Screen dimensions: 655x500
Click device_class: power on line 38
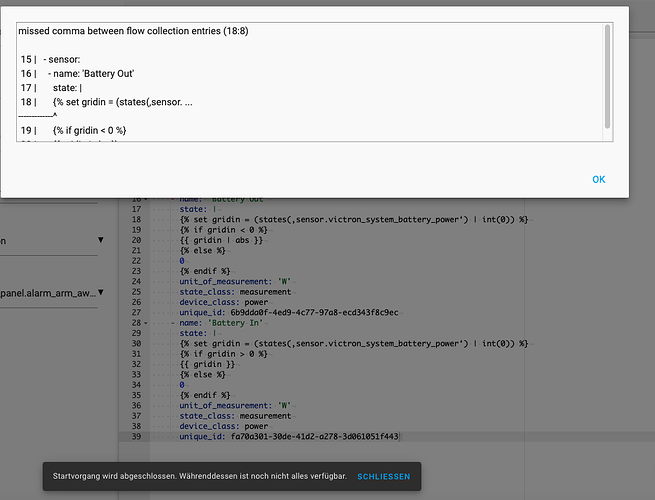223,427
